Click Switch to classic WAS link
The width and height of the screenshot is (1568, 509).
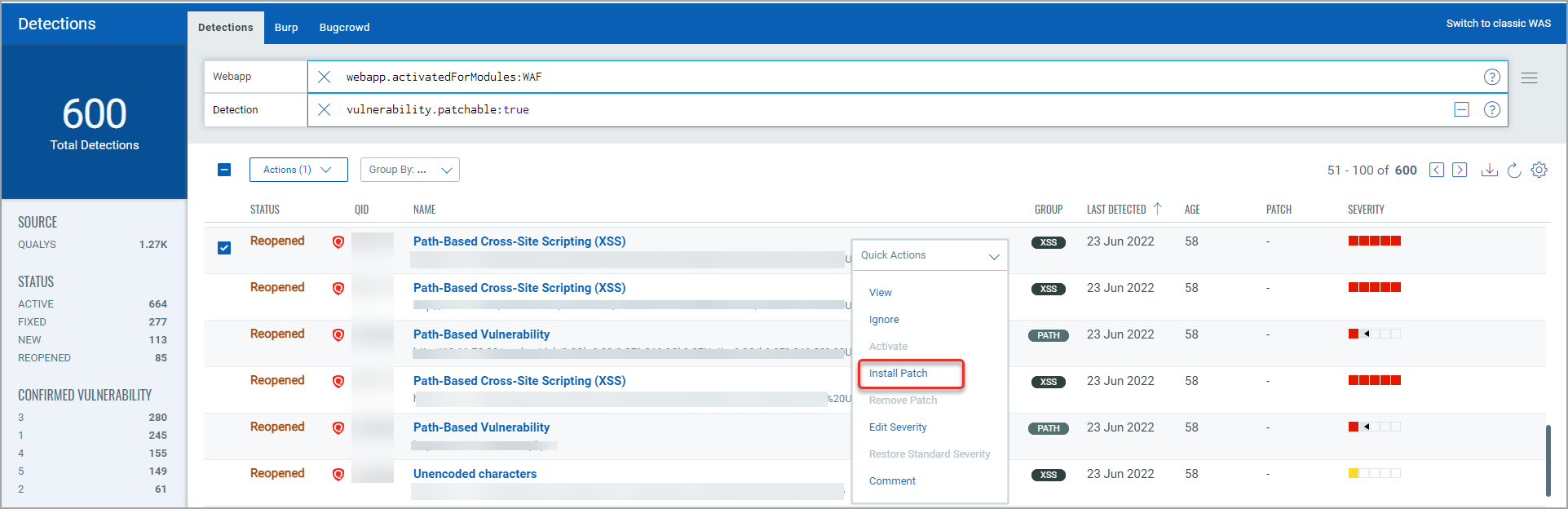point(1498,24)
